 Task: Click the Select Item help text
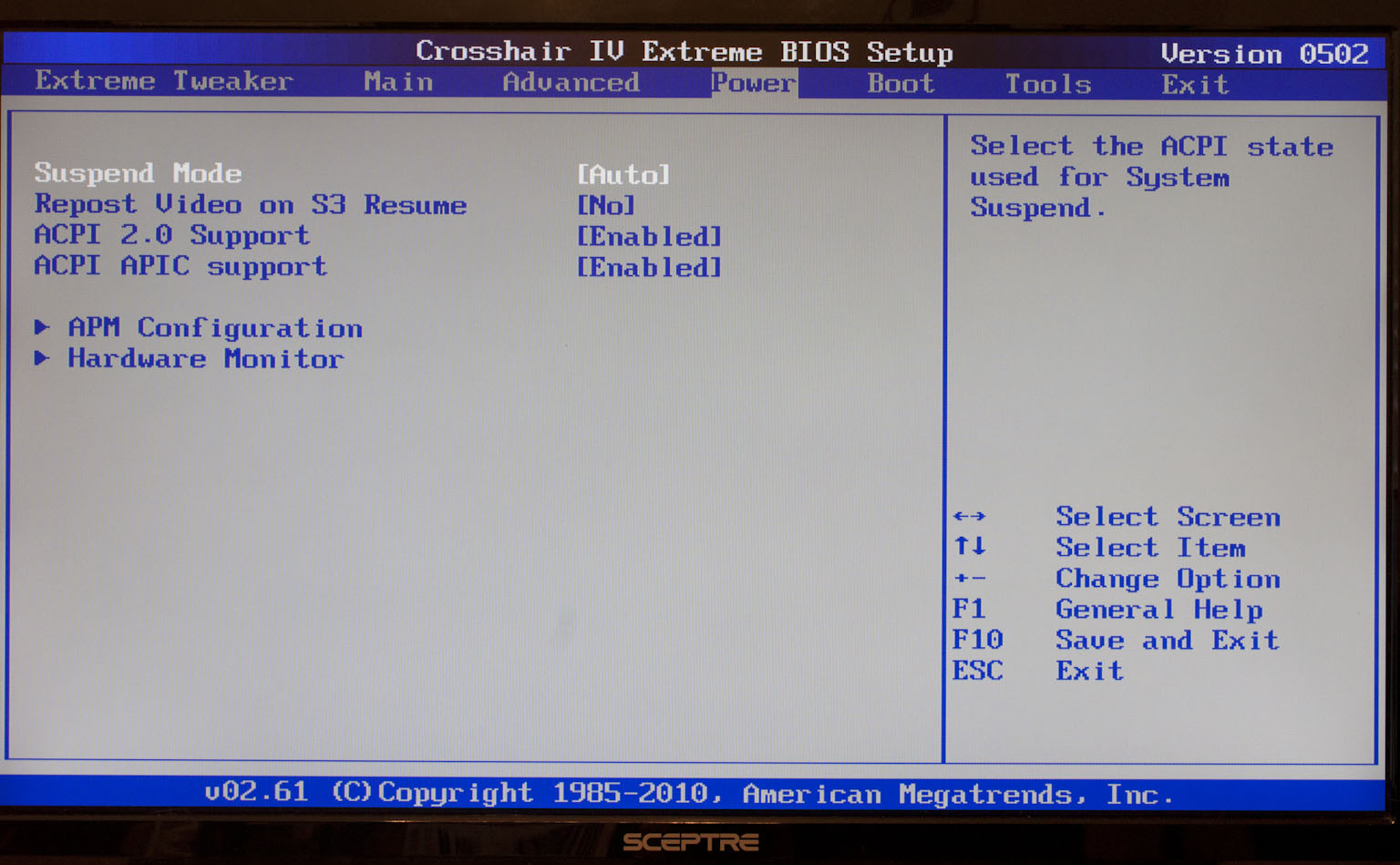tap(1151, 548)
